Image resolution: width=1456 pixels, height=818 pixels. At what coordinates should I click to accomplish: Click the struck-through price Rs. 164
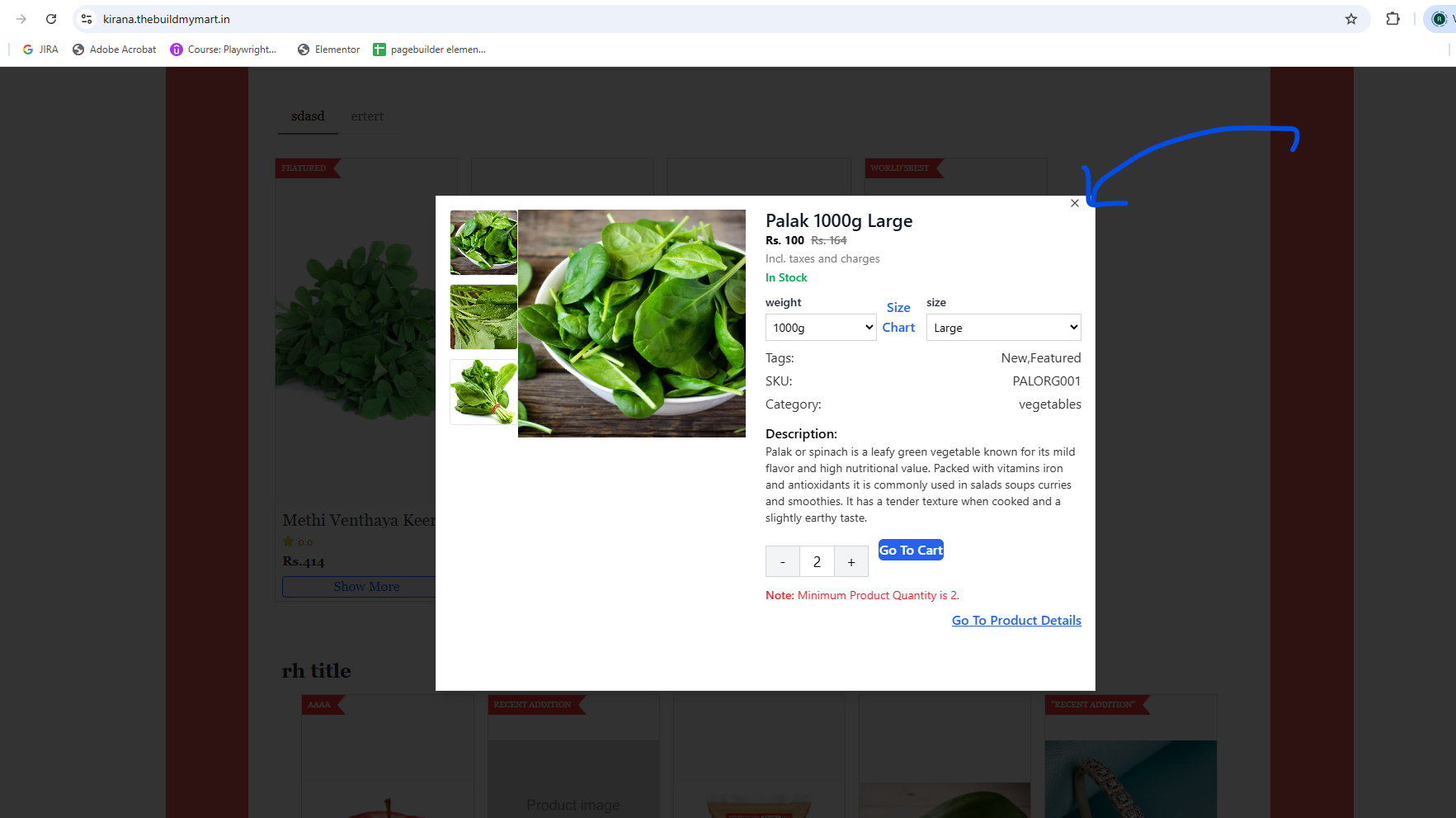point(829,240)
